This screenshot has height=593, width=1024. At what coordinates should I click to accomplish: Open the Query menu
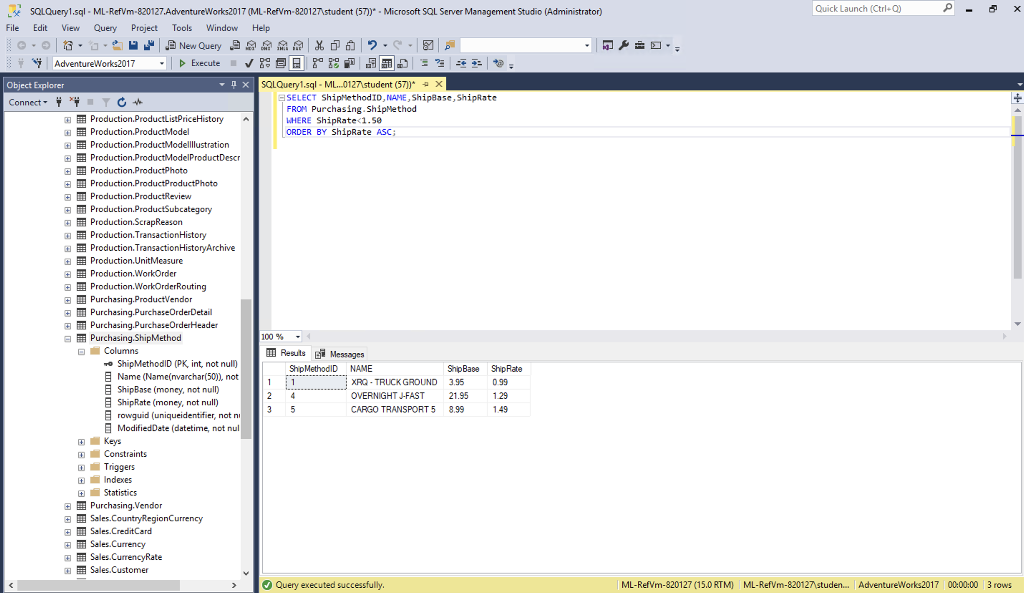pyautogui.click(x=105, y=28)
